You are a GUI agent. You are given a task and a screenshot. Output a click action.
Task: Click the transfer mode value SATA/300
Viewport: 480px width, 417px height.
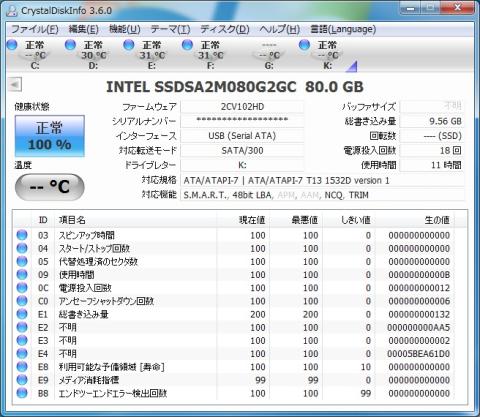click(242, 151)
